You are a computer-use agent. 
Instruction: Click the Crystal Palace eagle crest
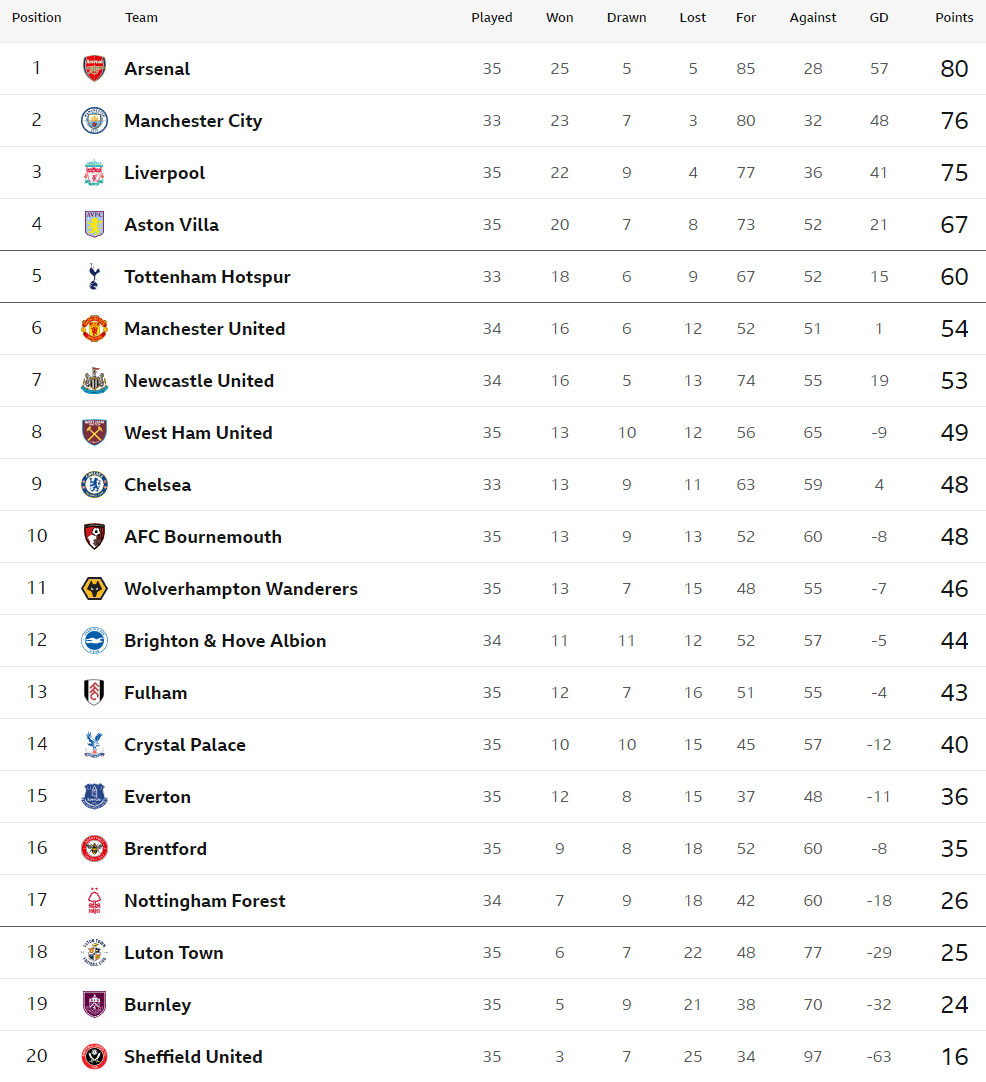coord(95,745)
